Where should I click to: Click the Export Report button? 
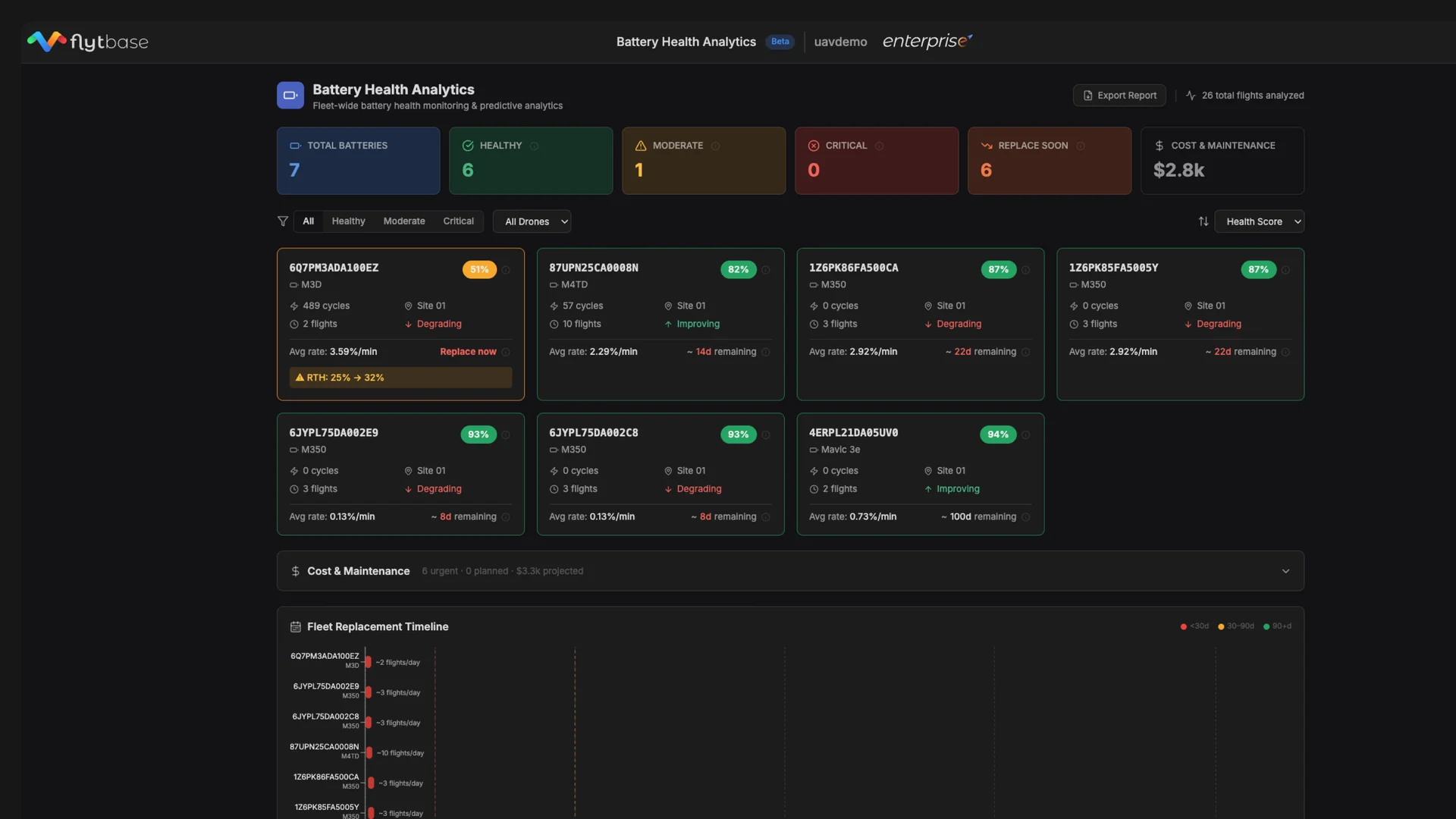1119,96
